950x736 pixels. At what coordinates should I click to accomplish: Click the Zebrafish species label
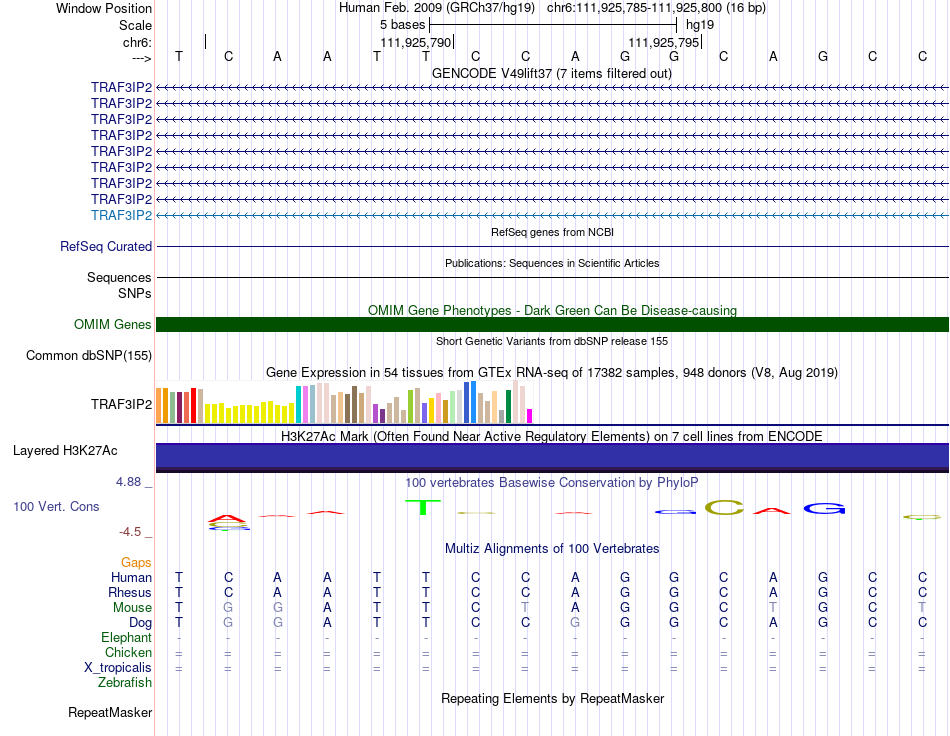(125, 683)
